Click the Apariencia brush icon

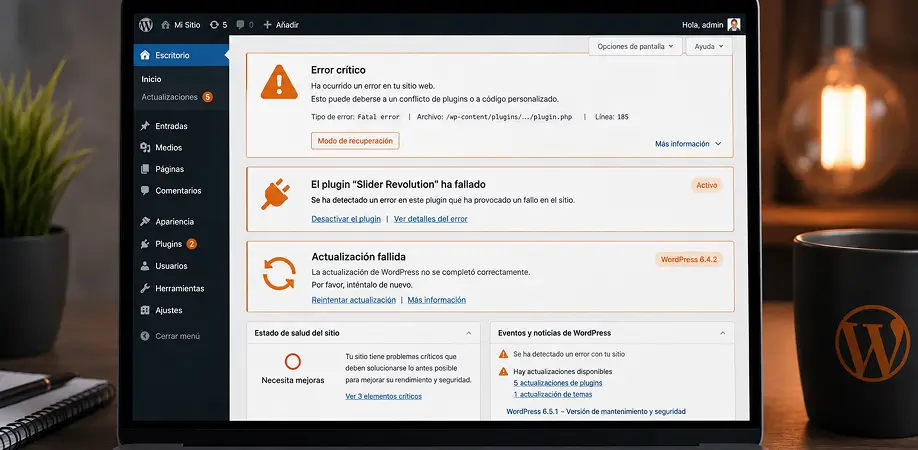point(145,222)
